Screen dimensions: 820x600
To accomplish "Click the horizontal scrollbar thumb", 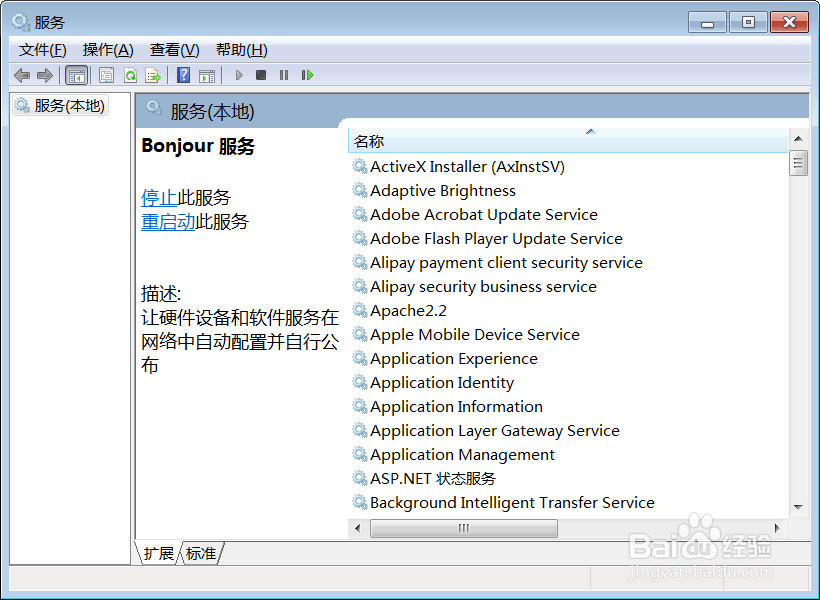I will click(463, 528).
